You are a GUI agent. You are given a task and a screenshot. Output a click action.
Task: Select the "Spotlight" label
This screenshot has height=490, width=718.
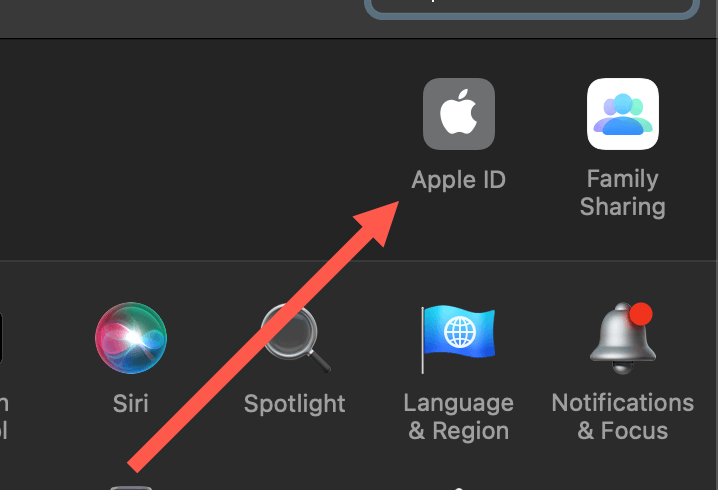point(295,404)
